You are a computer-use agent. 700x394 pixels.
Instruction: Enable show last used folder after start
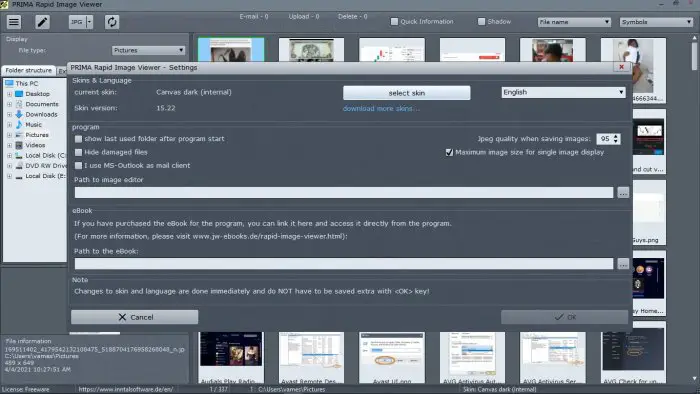click(x=79, y=139)
